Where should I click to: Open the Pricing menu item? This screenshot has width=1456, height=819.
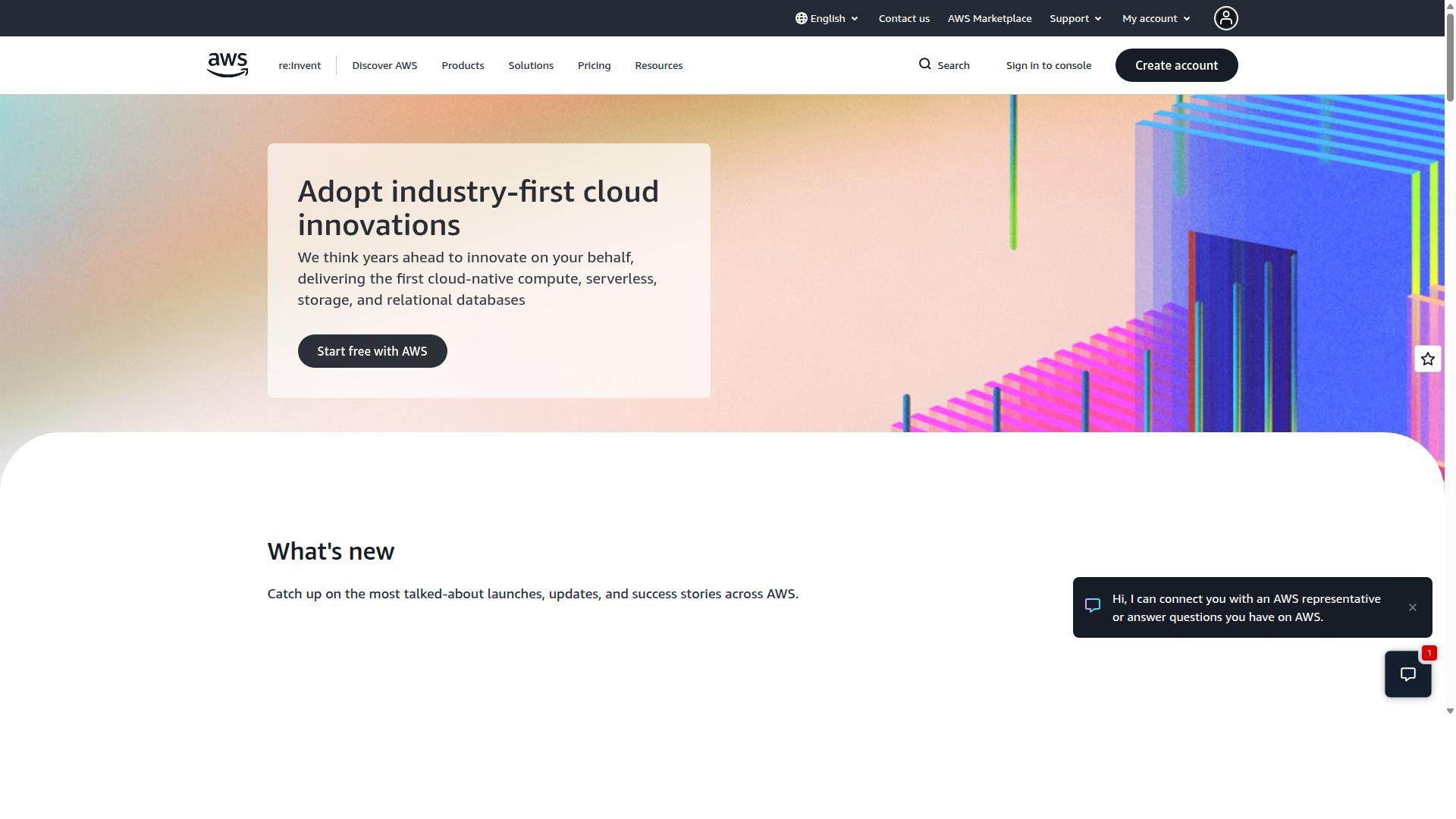pos(594,65)
